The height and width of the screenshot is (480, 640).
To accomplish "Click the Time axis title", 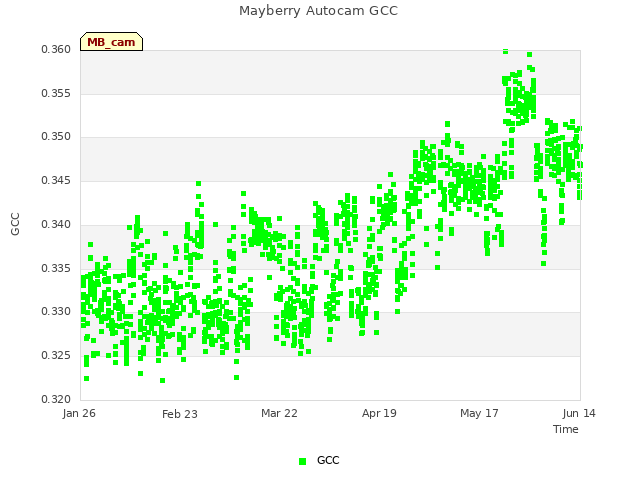I will [x=566, y=429].
